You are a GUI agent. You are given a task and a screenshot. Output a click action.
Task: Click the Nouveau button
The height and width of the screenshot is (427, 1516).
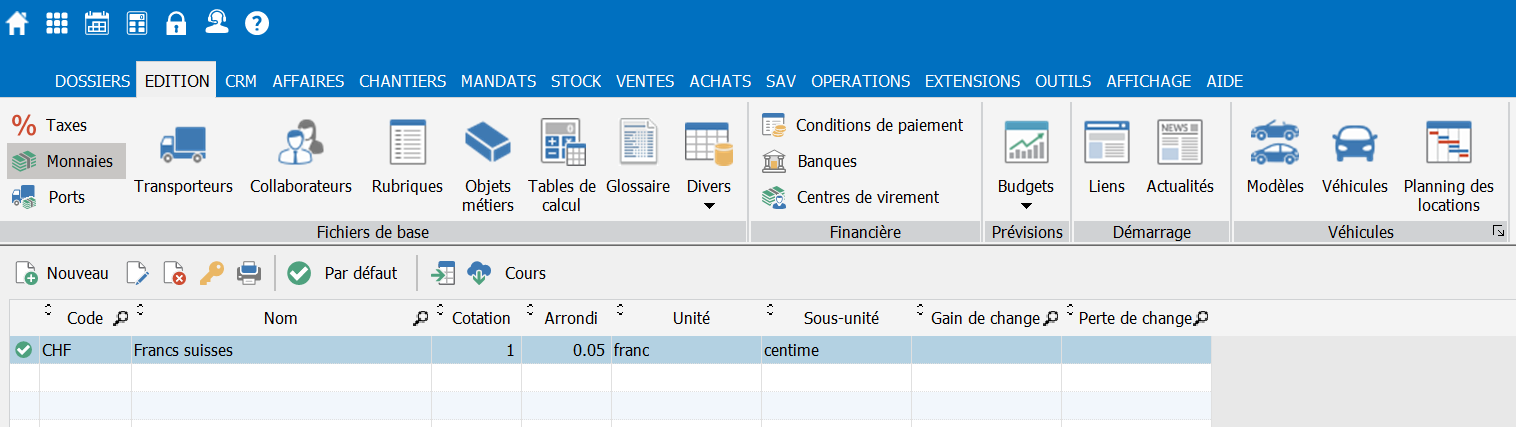click(x=62, y=273)
